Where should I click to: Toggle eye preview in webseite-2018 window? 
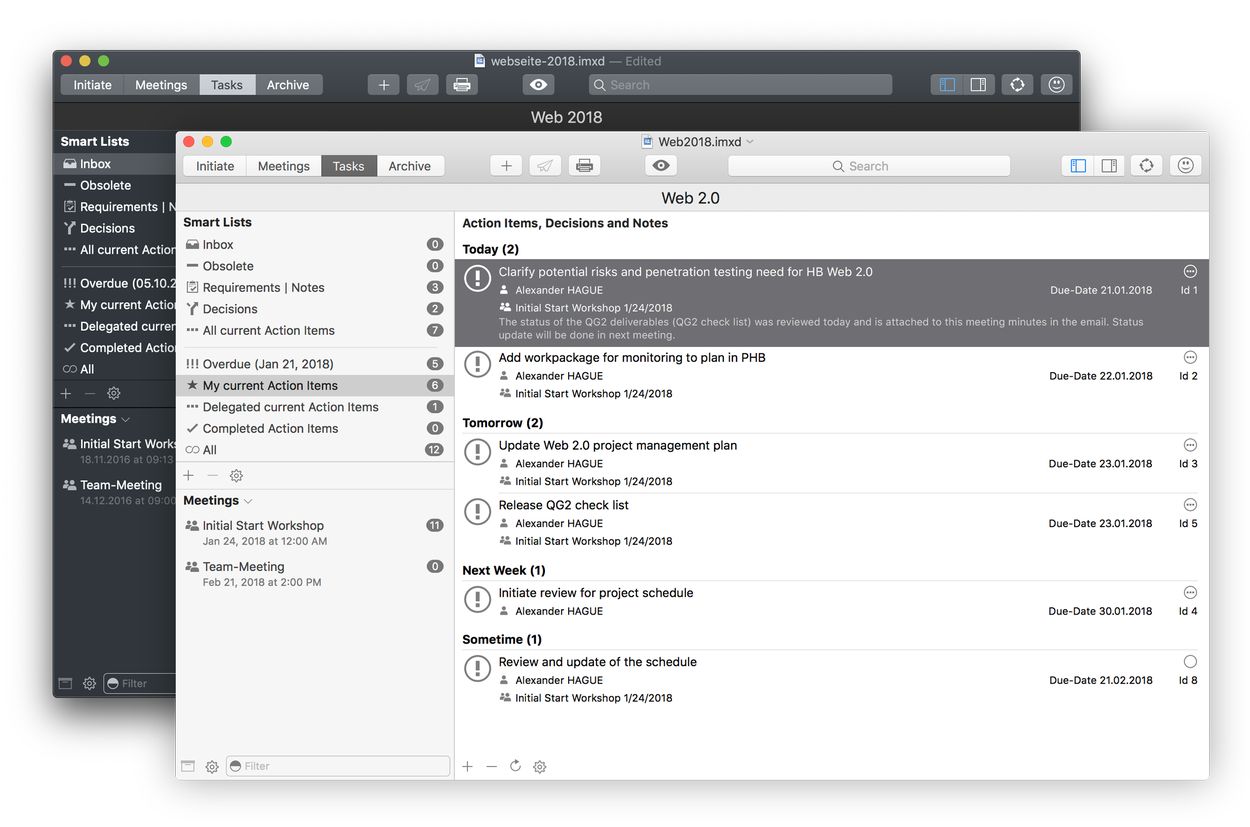click(538, 85)
